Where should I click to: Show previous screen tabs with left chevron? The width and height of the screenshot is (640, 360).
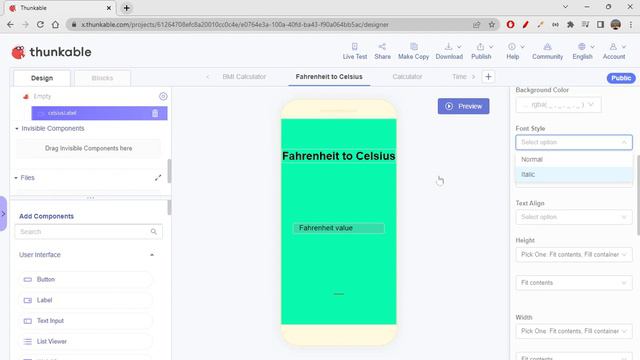(208, 77)
